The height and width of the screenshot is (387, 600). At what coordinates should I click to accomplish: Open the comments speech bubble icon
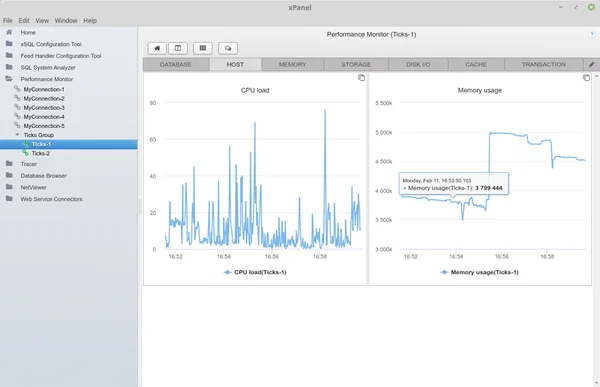click(x=228, y=48)
